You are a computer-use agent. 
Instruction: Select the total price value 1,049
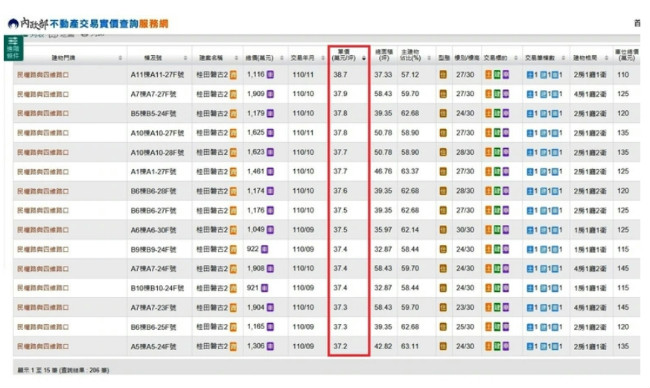256,230
